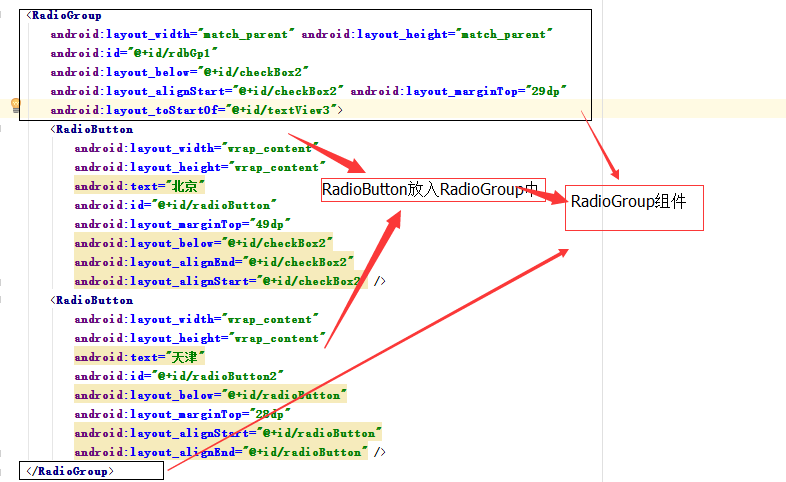This screenshot has width=786, height=482.
Task: Click the android:id="@+id/rdbGp1" line
Action: click(134, 53)
